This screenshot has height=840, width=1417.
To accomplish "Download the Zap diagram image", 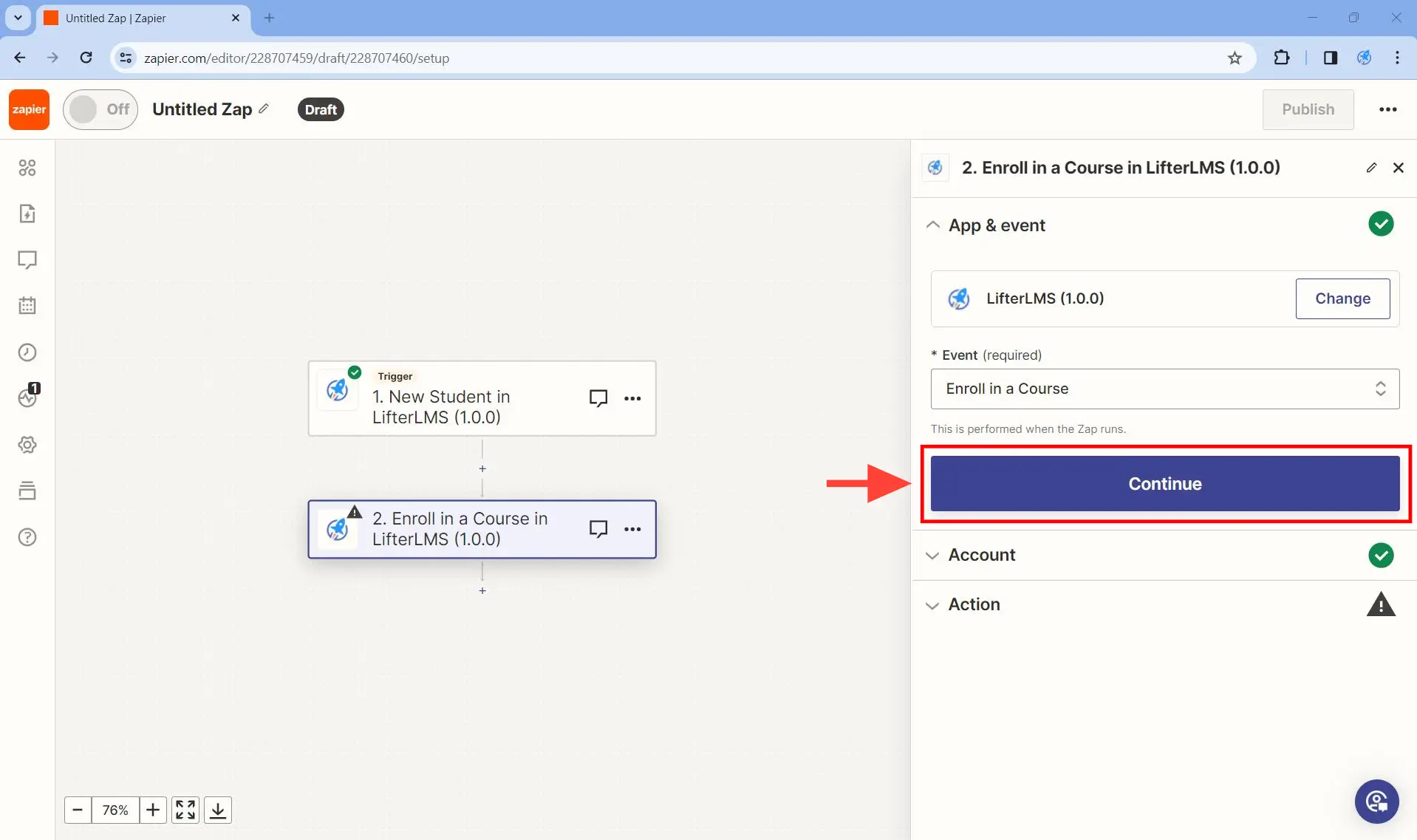I will coord(217,810).
